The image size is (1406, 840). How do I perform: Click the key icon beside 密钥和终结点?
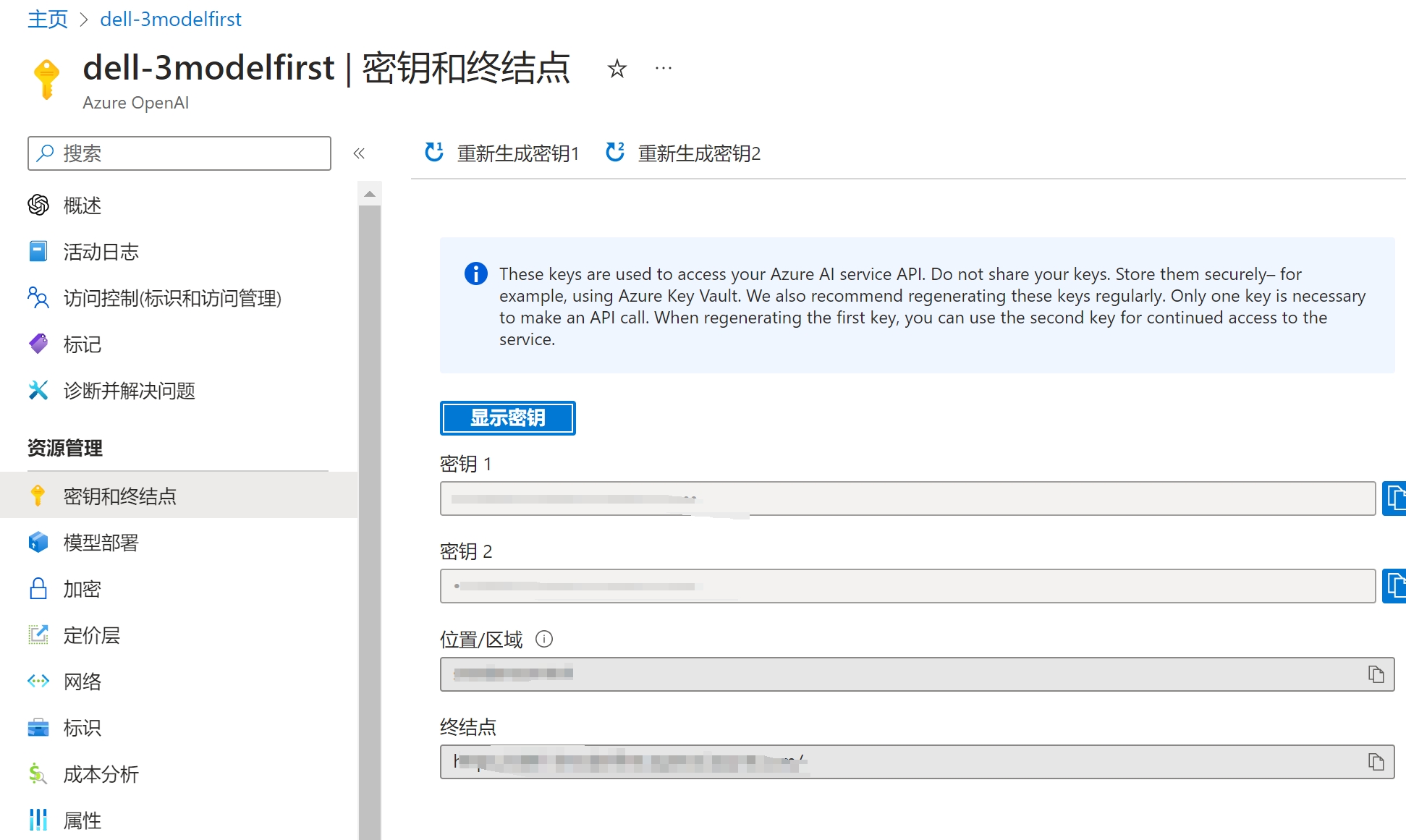tap(38, 496)
